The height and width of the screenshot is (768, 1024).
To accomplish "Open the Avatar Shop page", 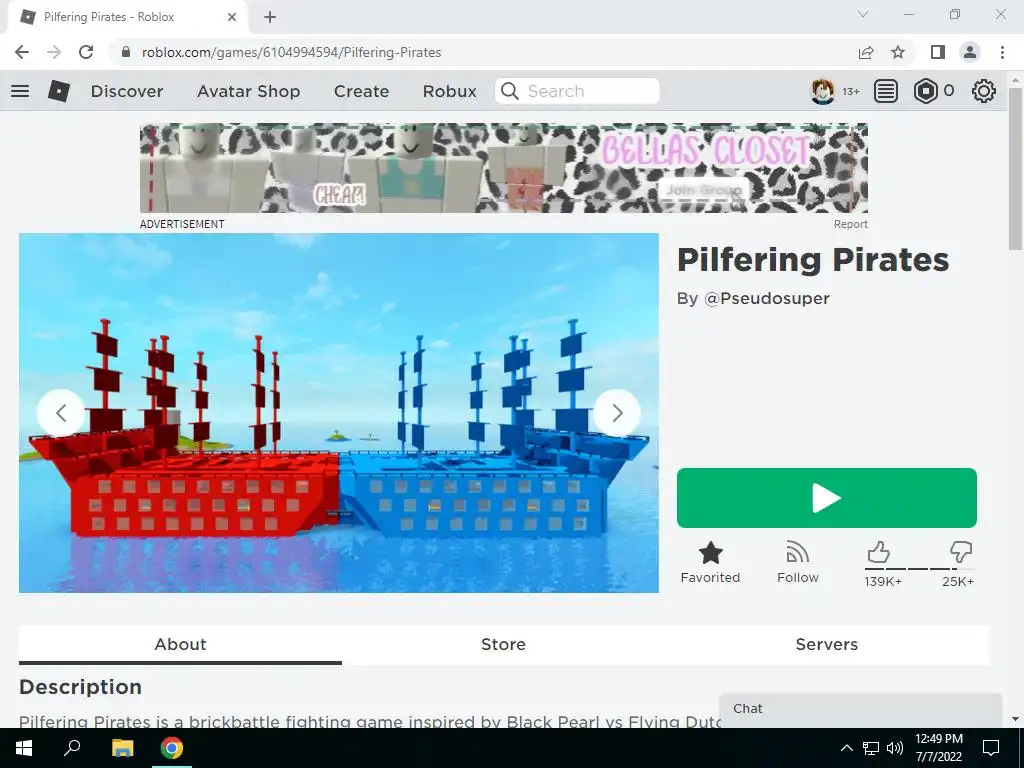I will pos(248,91).
